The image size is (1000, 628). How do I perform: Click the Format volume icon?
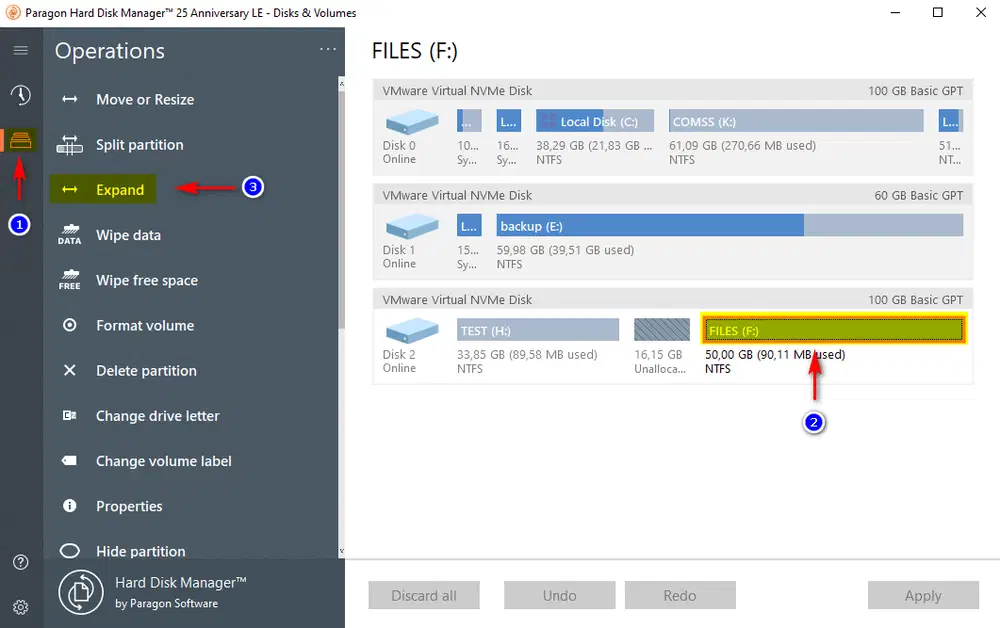tap(70, 325)
